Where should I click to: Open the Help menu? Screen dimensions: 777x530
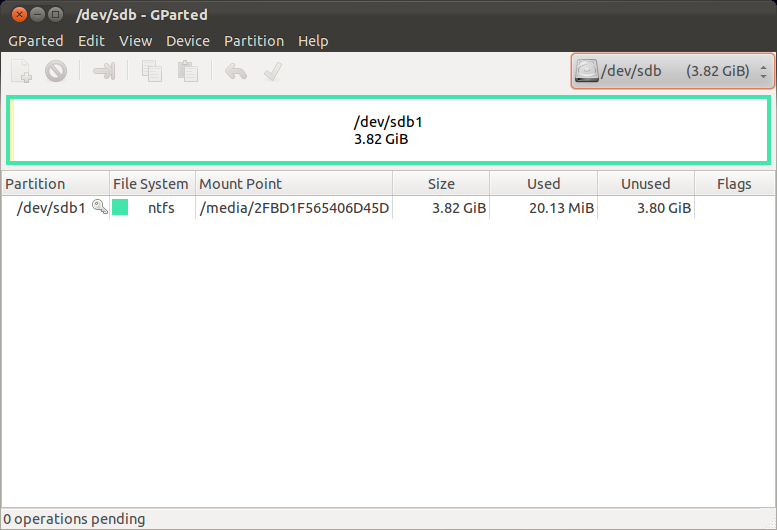[313, 41]
